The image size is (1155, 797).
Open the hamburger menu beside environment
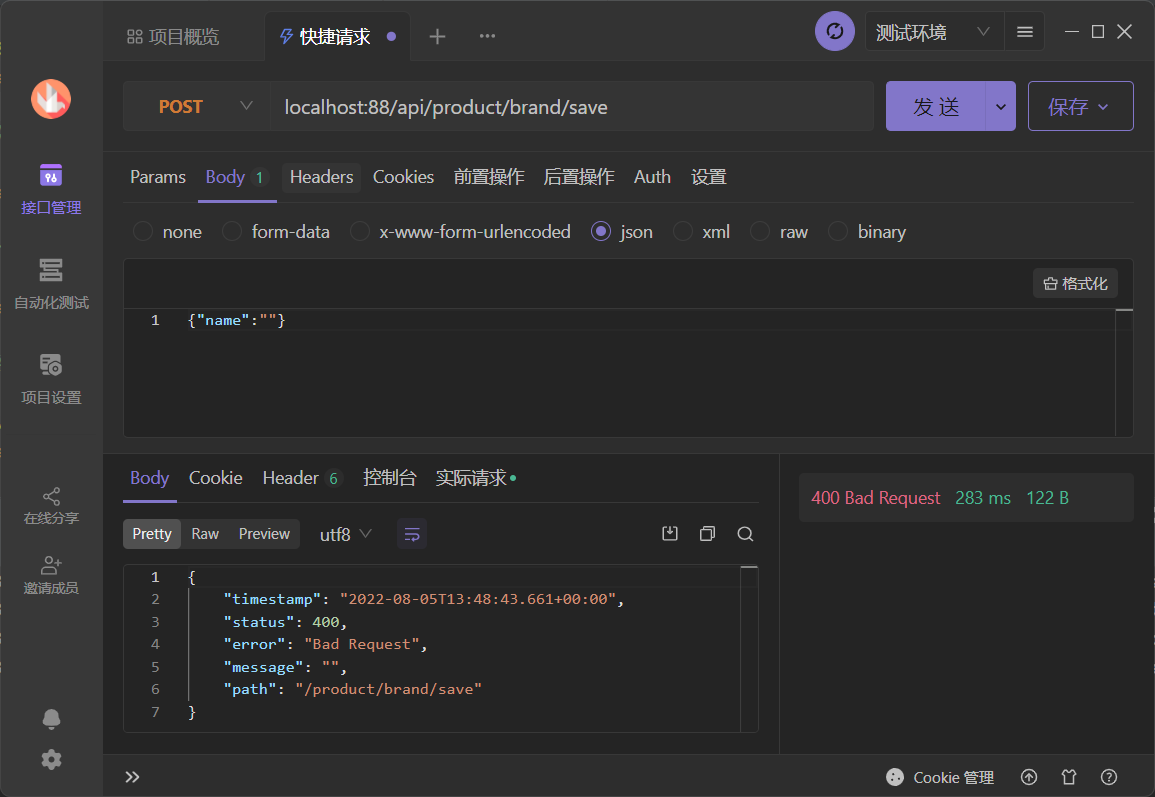[x=1025, y=32]
